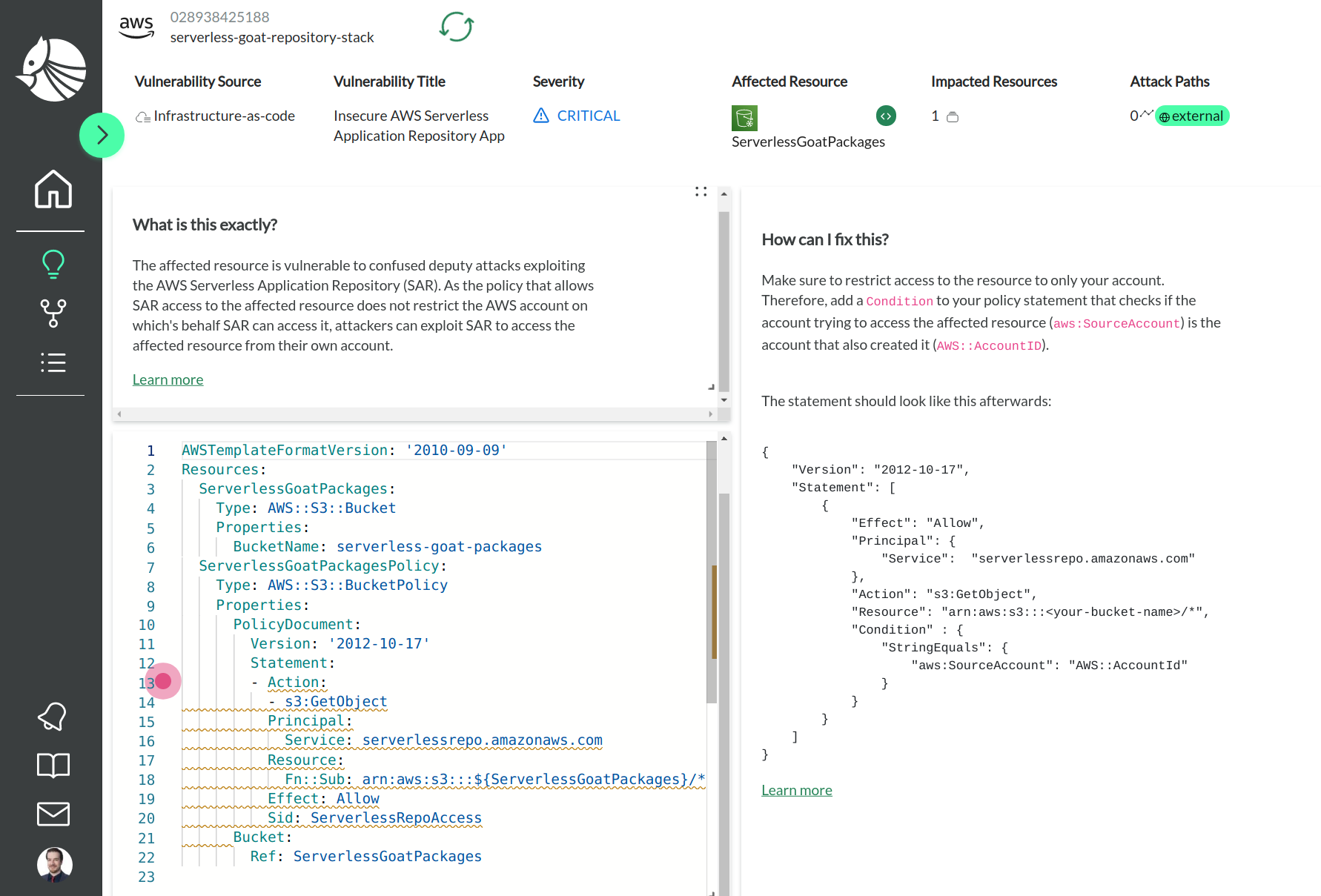The image size is (1321, 896).
Task: Click the pink marker on code line 13
Action: point(164,680)
